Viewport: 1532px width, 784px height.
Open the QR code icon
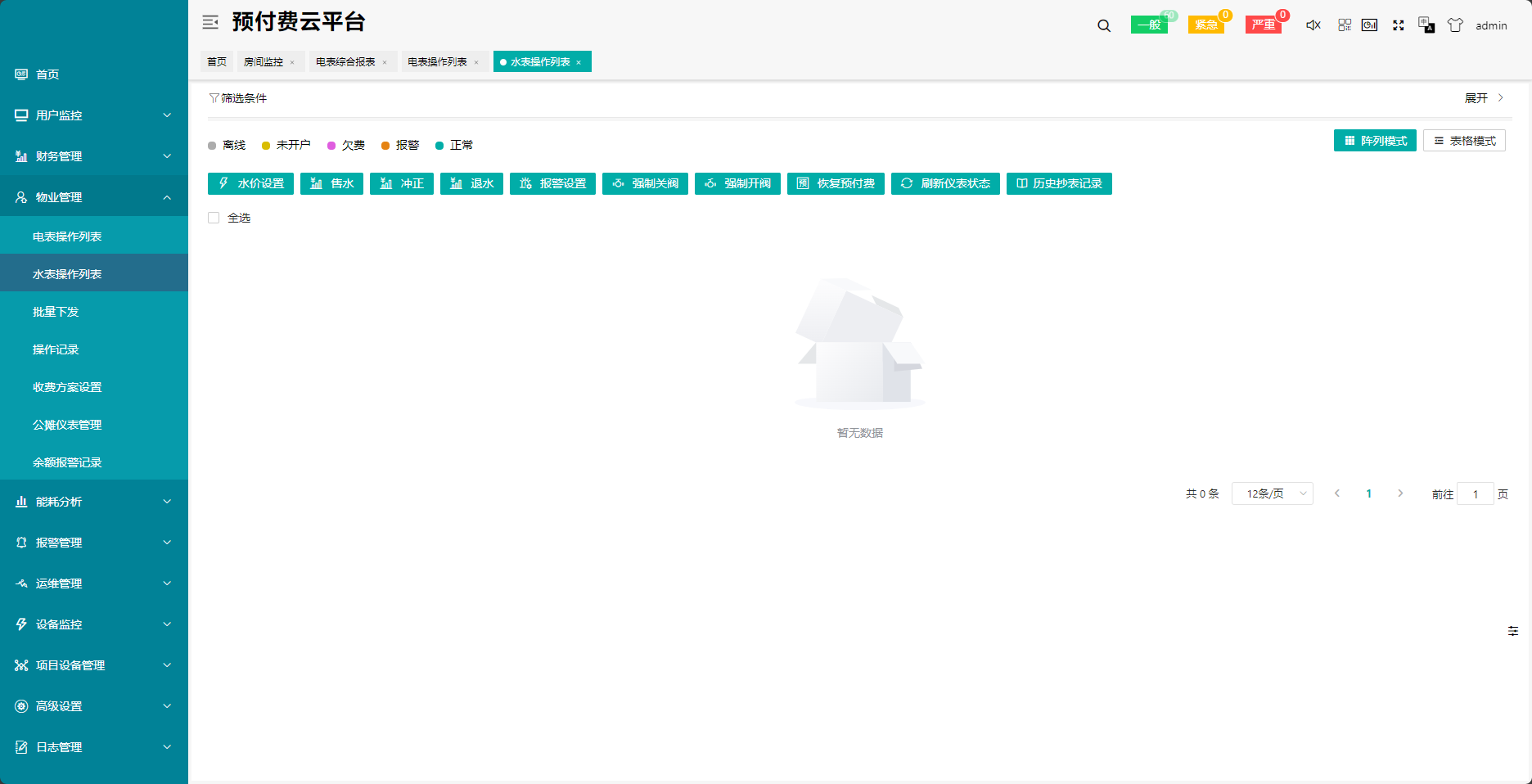1345,25
